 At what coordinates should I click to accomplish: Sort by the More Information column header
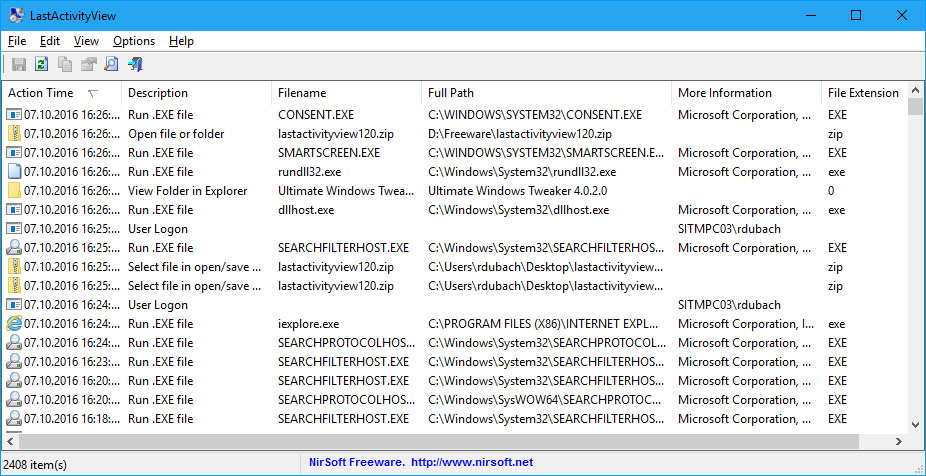(746, 93)
